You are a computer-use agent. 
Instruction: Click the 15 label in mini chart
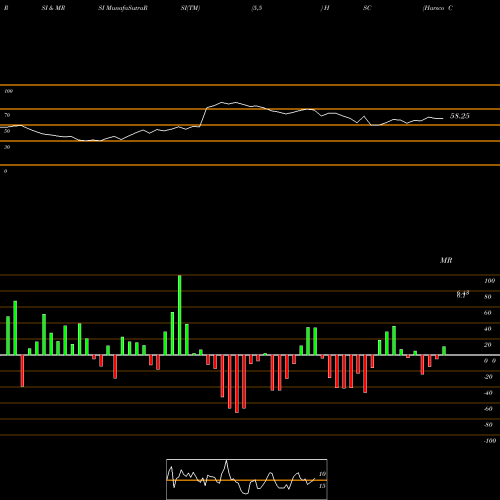point(322,486)
